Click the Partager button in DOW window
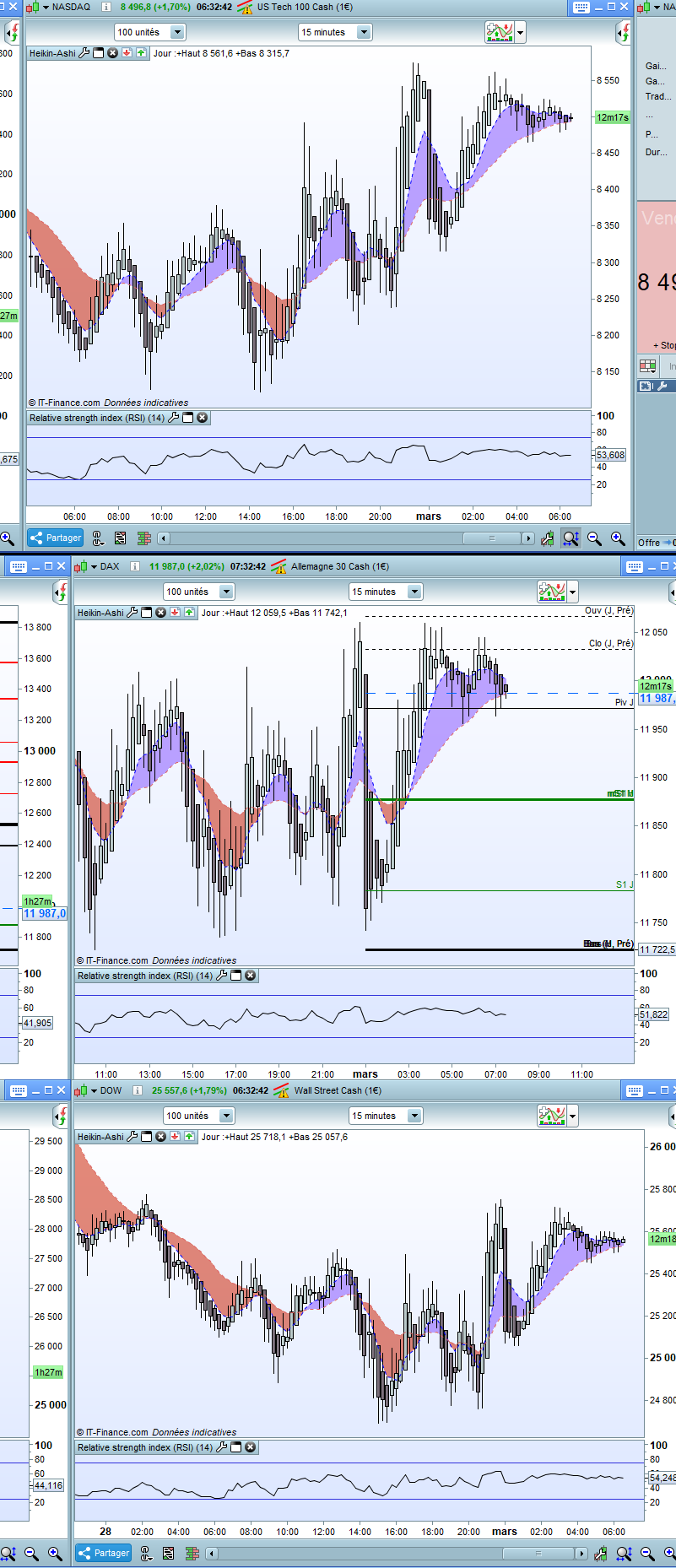Screen dimensions: 676x1568 tap(104, 1553)
